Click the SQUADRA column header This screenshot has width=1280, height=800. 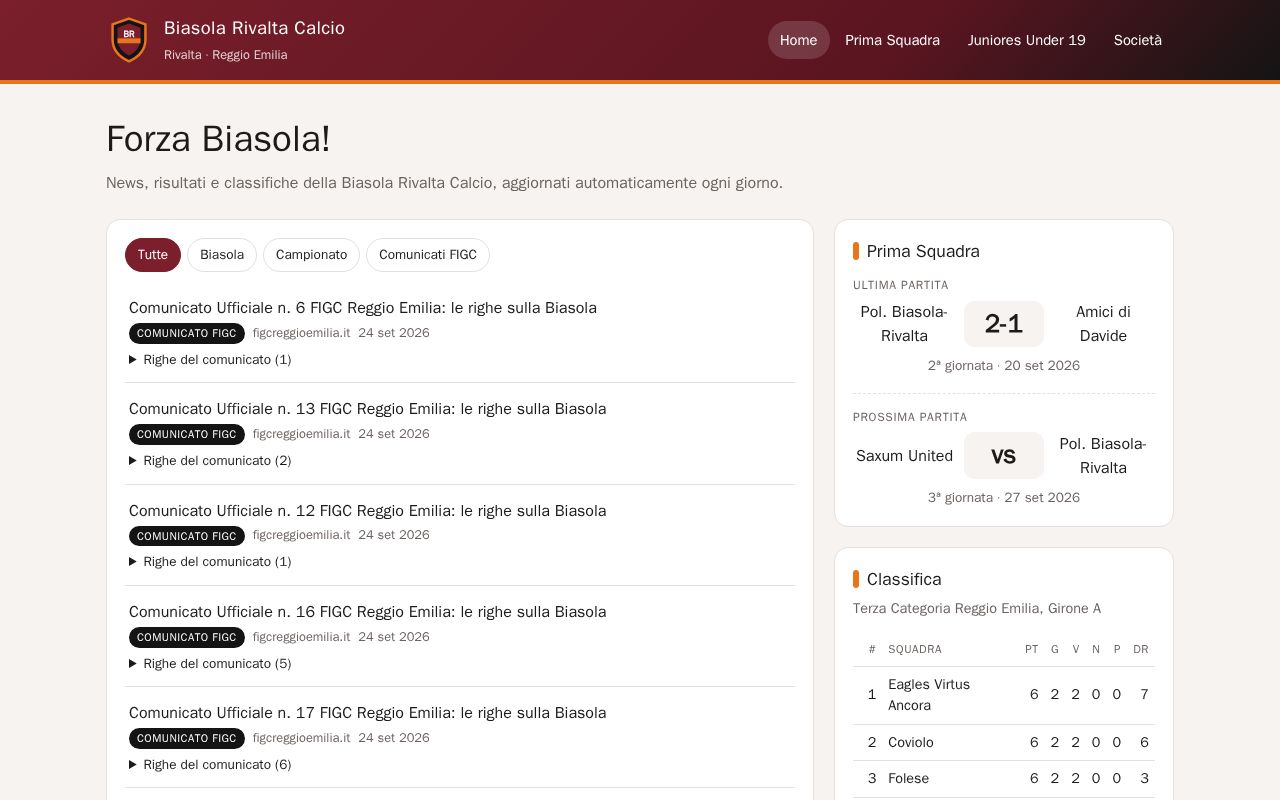point(915,649)
